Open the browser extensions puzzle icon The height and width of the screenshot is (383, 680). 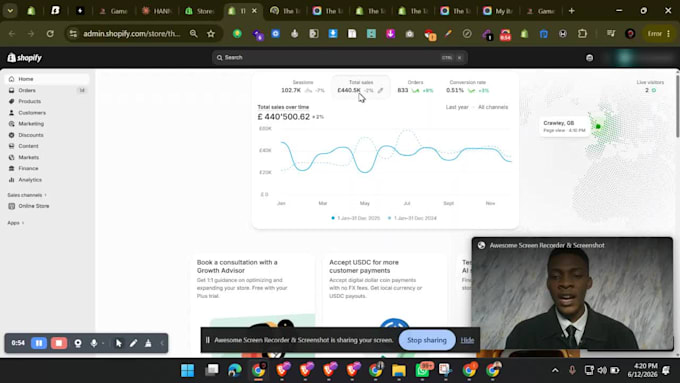[x=582, y=33]
